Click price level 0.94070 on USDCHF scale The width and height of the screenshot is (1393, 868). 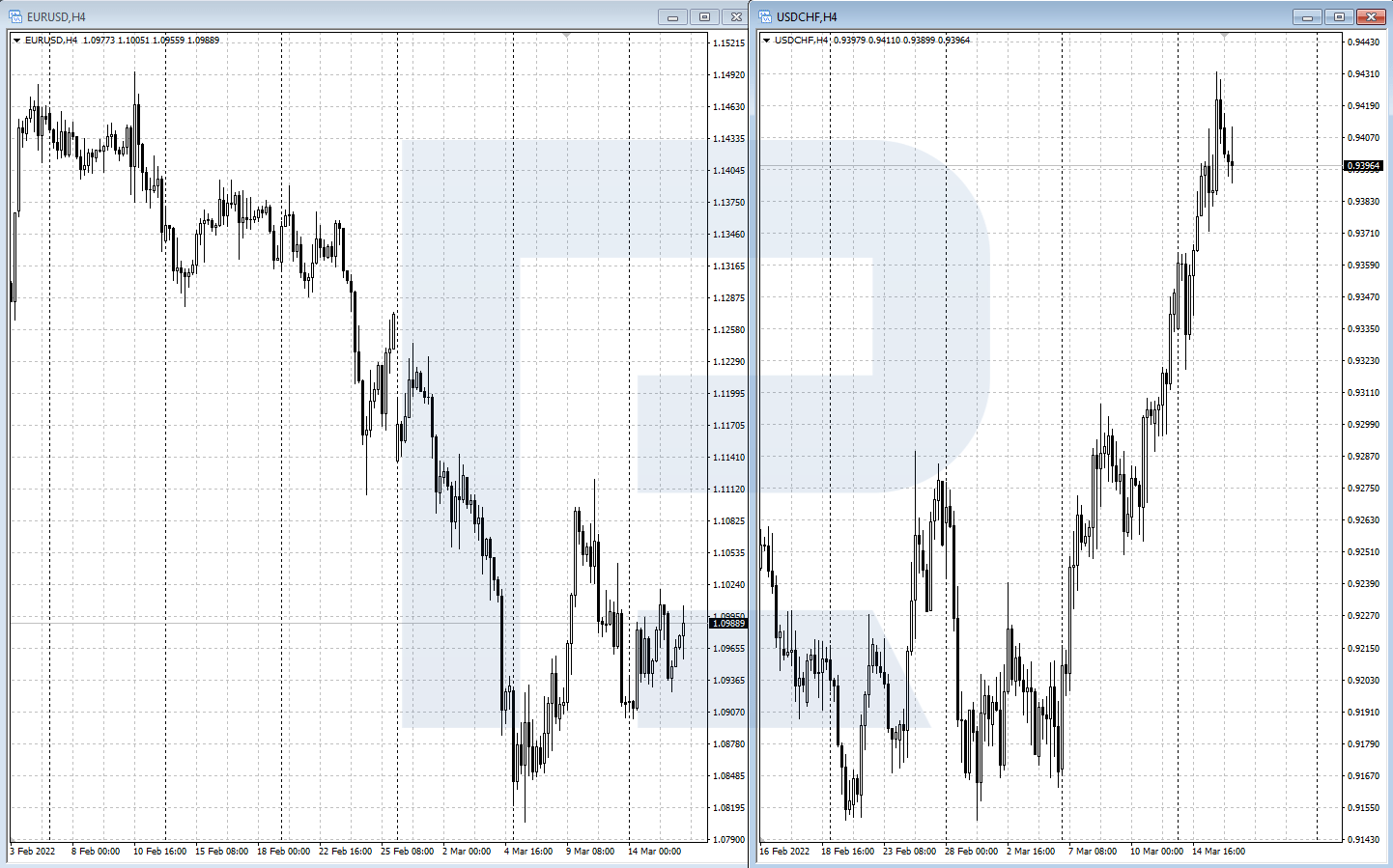point(1363,138)
